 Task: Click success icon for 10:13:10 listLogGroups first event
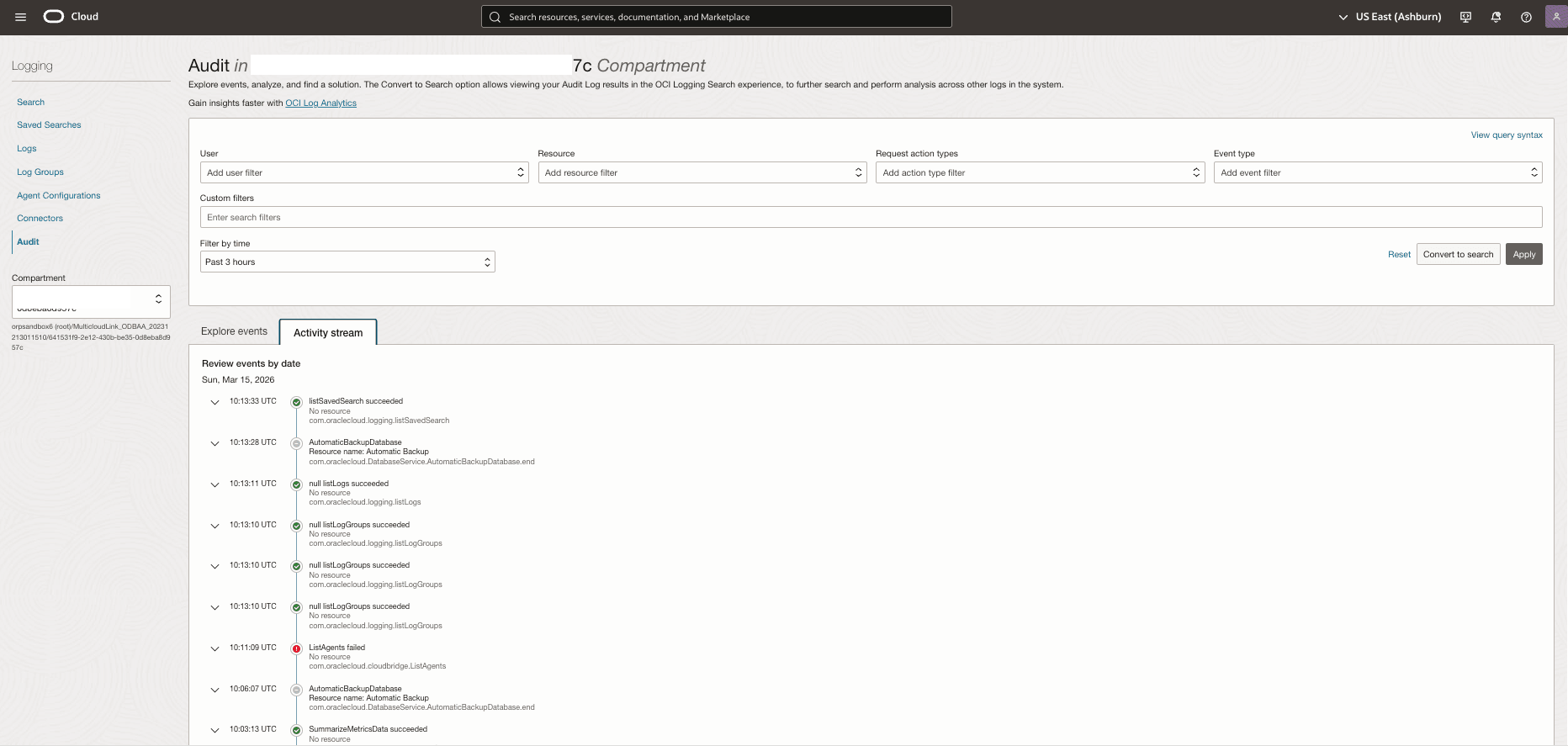[x=296, y=526]
